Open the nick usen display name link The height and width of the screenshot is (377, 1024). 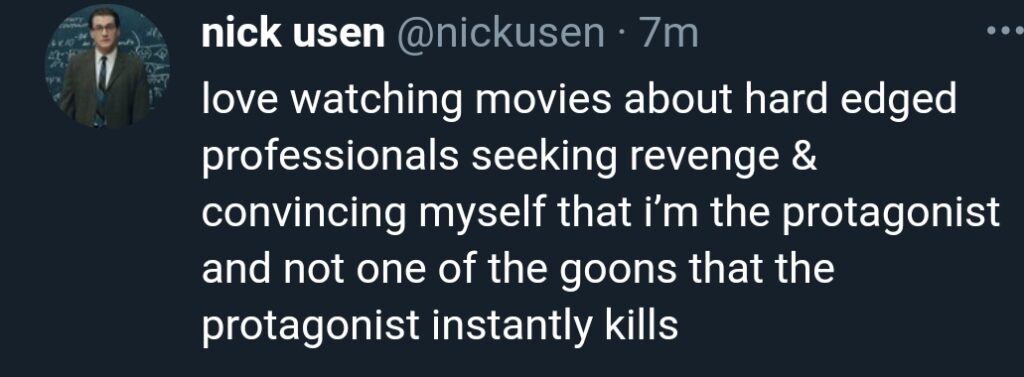point(293,33)
